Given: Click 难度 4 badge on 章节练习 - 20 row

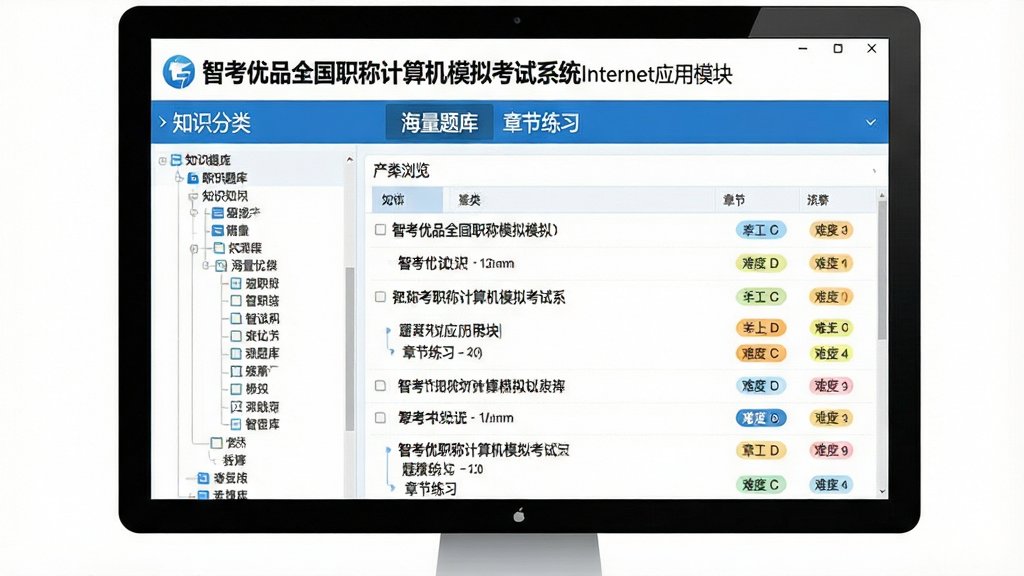Looking at the screenshot, I should point(831,353).
